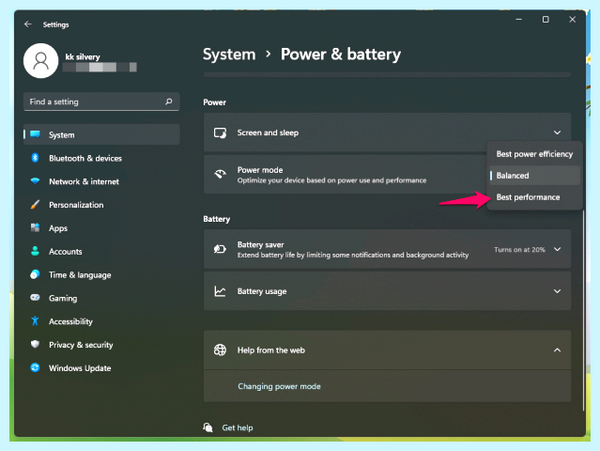This screenshot has height=451, width=600.
Task: Click the Gaming controller icon
Action: (35, 298)
